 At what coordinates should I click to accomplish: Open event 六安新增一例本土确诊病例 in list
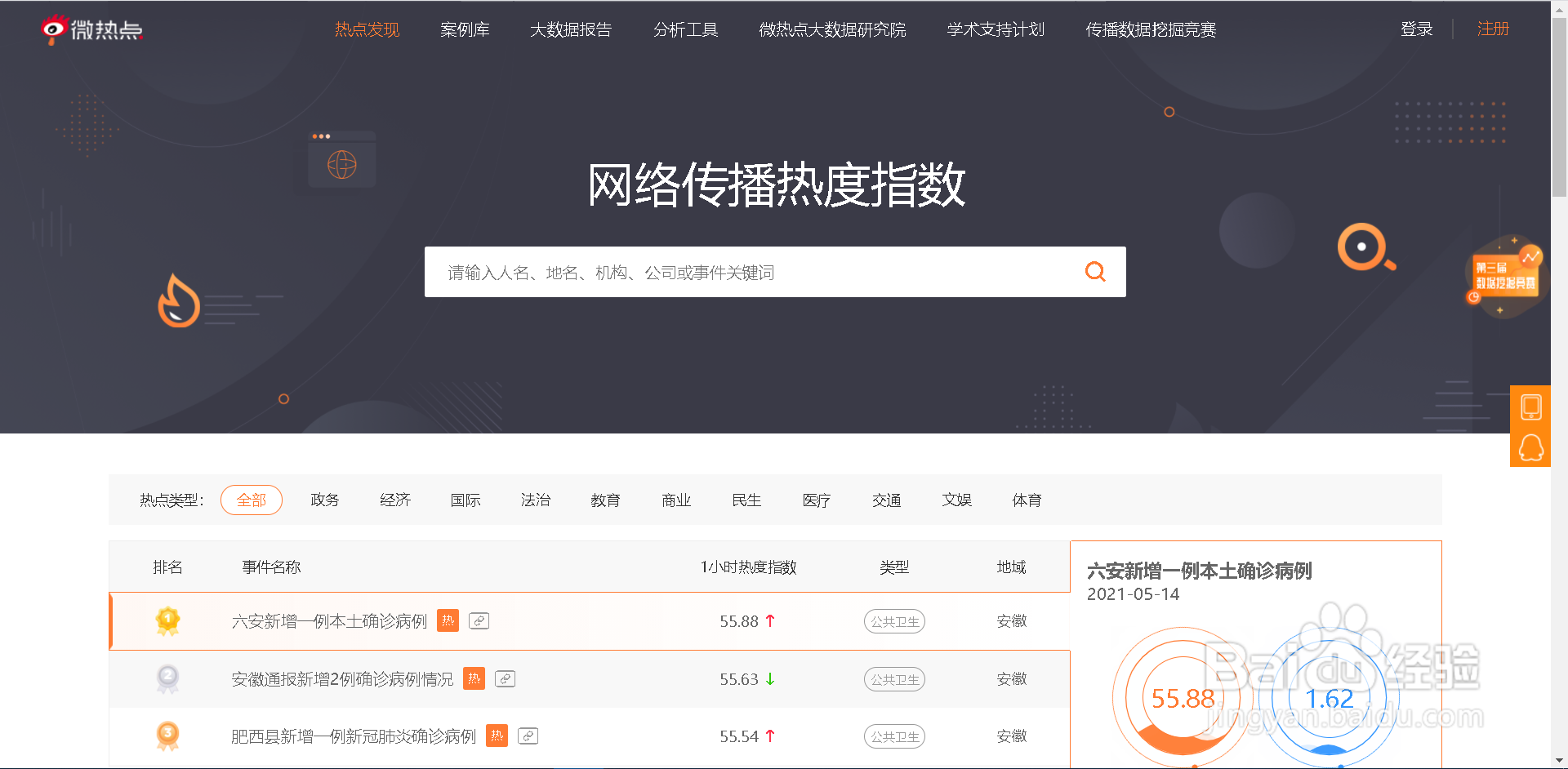coord(329,621)
